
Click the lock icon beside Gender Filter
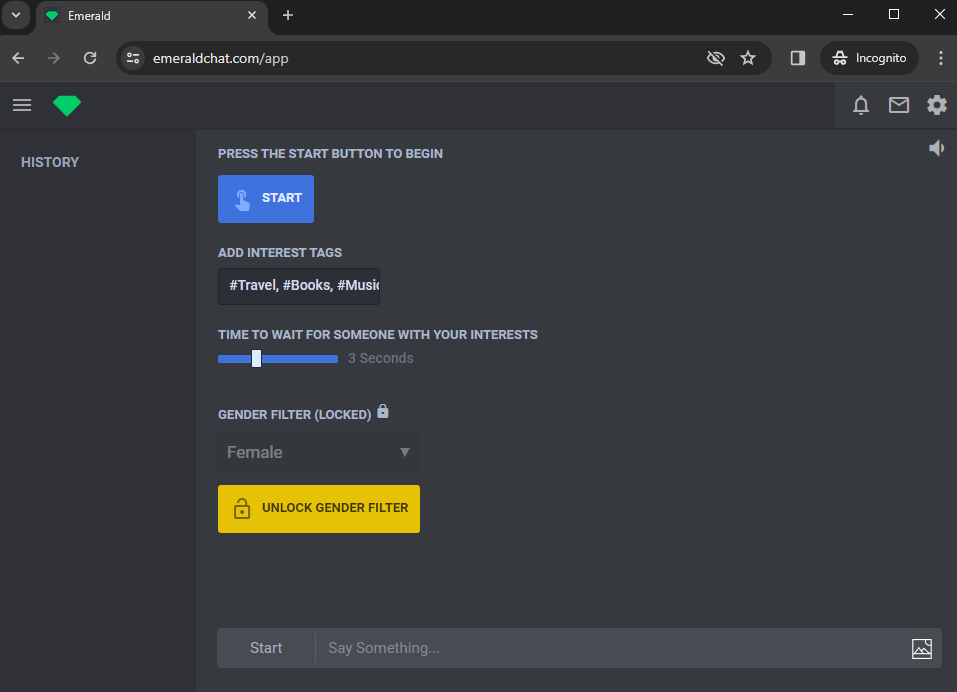point(383,412)
